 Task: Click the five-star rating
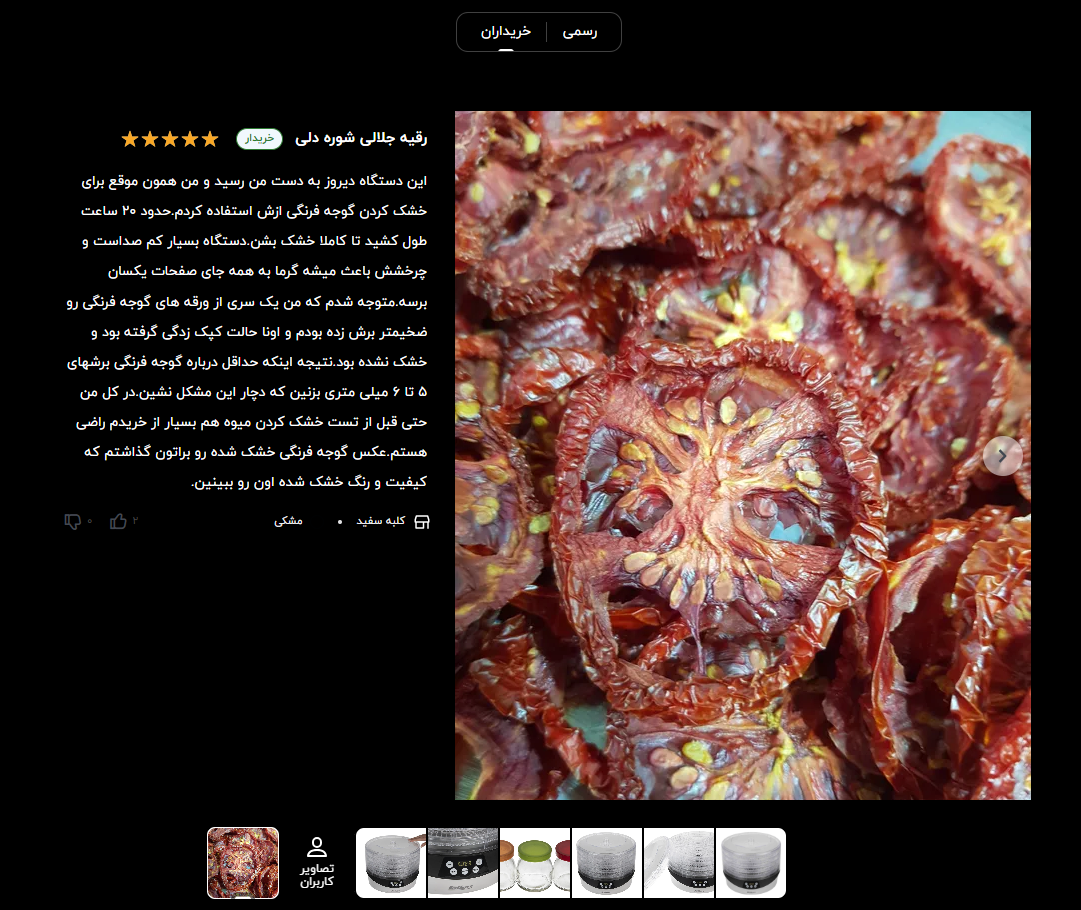coord(170,139)
